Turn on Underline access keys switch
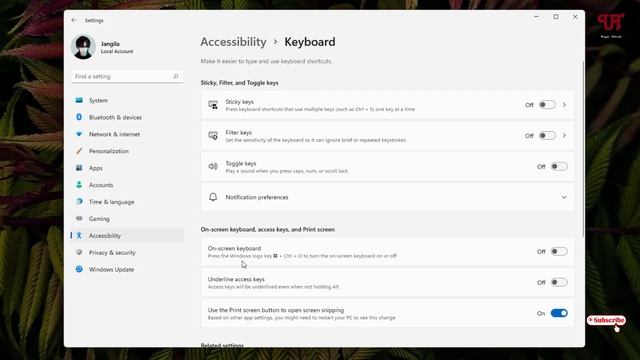Viewport: 640px width, 360px height. pos(559,282)
